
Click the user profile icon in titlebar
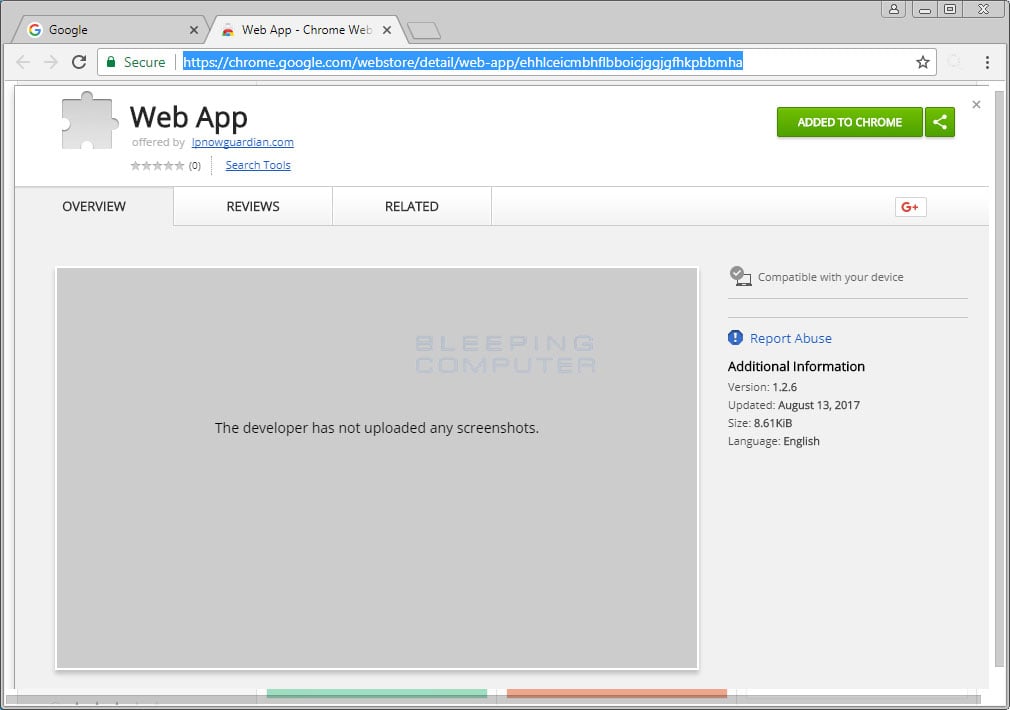coord(895,9)
